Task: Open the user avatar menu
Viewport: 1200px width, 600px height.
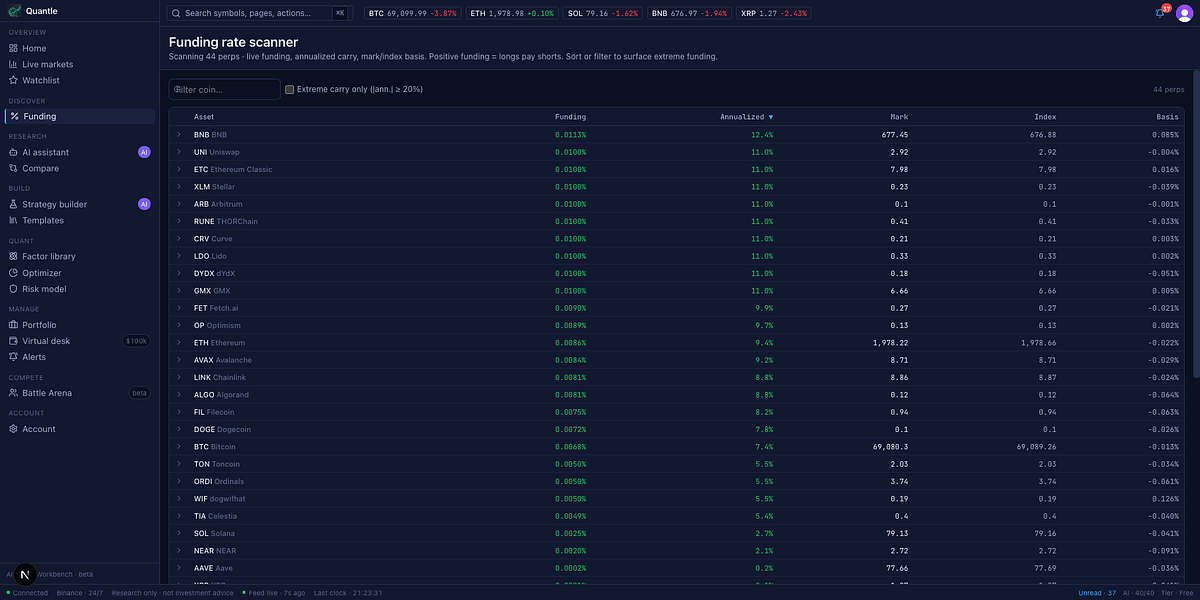Action: tap(1185, 12)
